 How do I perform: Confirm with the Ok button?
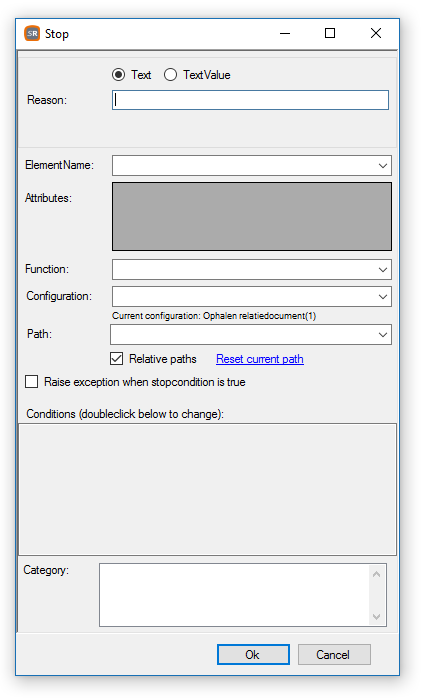tap(253, 654)
